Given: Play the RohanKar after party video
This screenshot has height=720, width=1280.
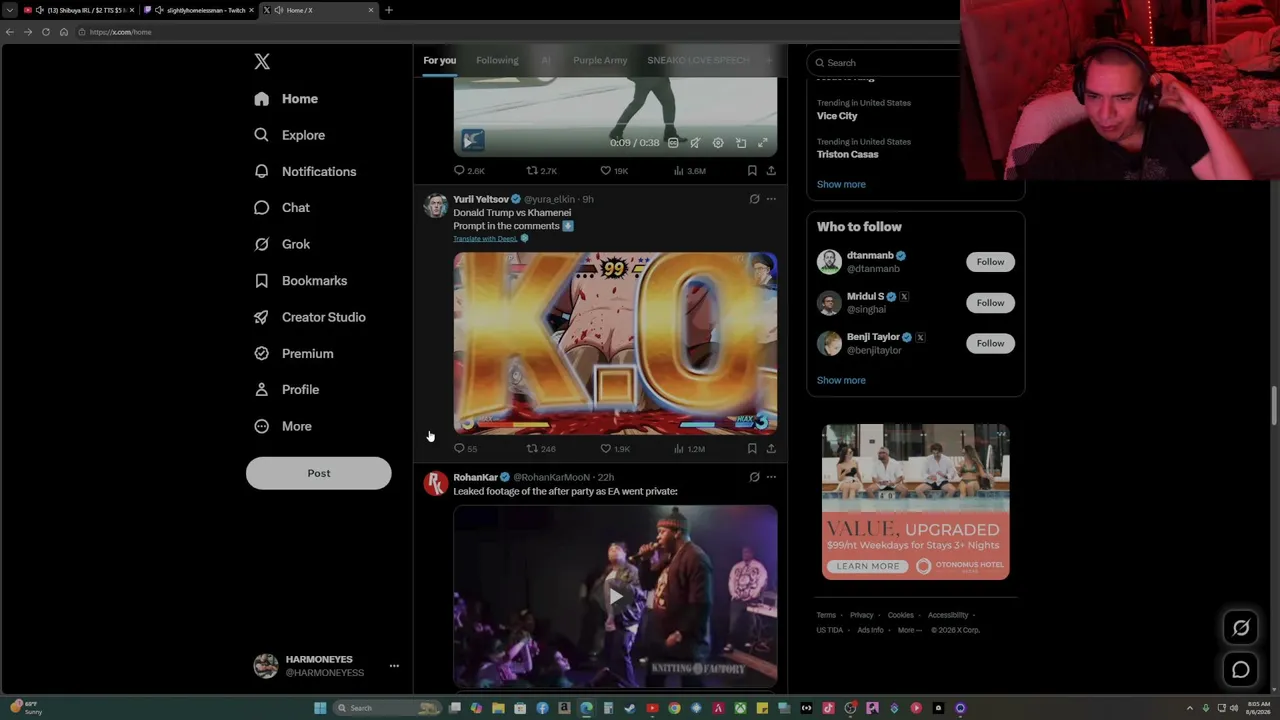Looking at the screenshot, I should tap(615, 597).
